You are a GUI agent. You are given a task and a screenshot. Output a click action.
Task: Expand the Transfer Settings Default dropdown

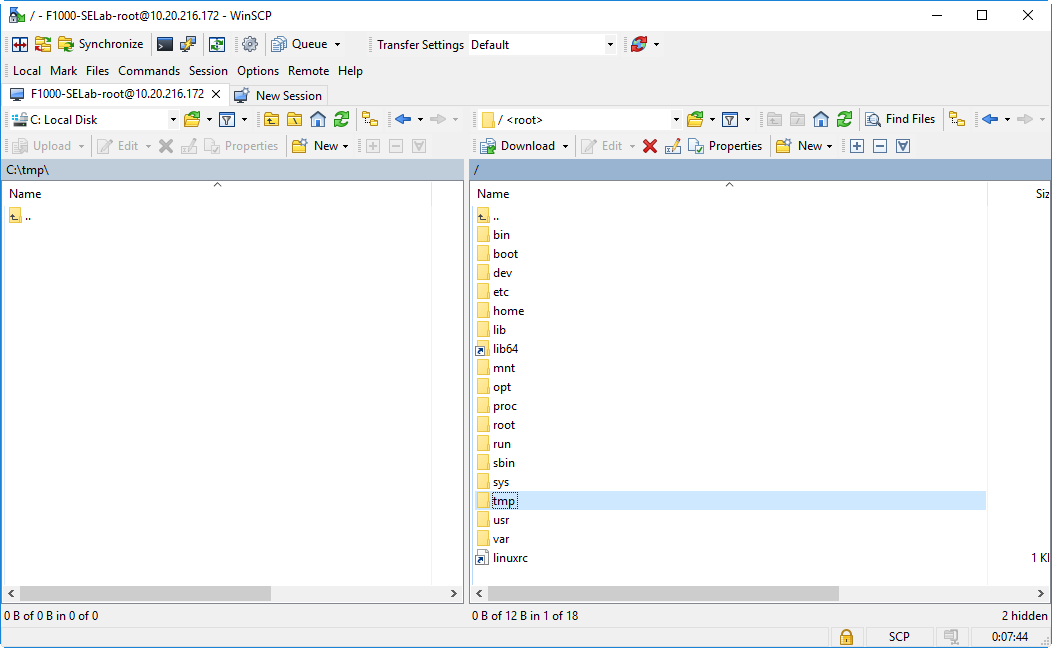pos(610,45)
